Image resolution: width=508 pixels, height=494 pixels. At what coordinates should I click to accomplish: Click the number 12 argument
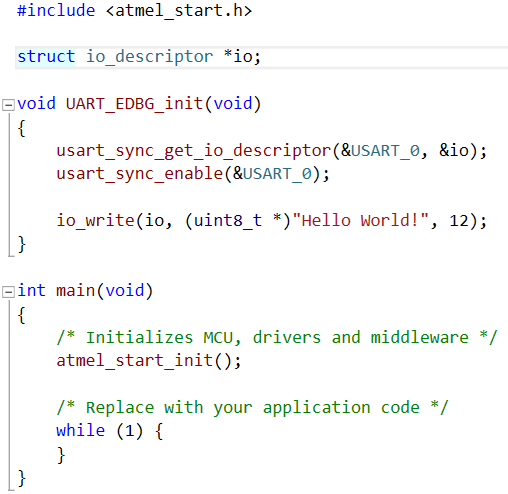tap(459, 221)
